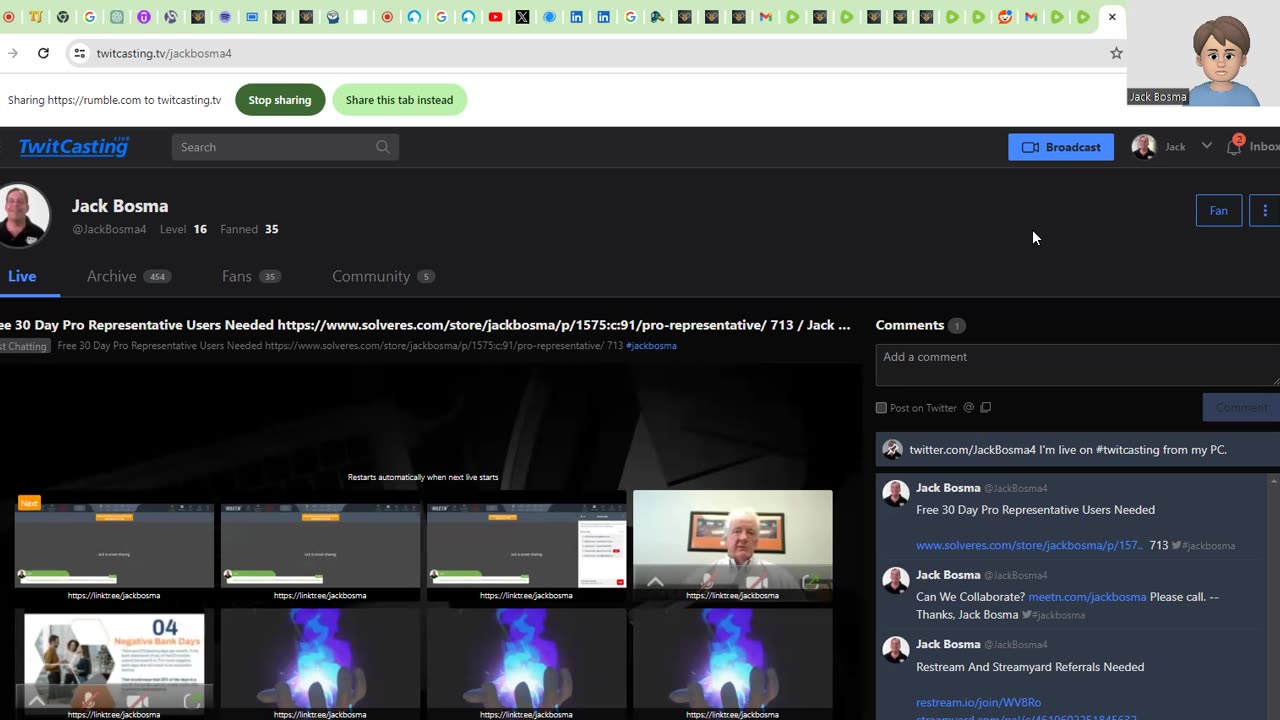Viewport: 1280px width, 720px height.
Task: Bookmark this page with the star icon
Action: pyautogui.click(x=1116, y=53)
